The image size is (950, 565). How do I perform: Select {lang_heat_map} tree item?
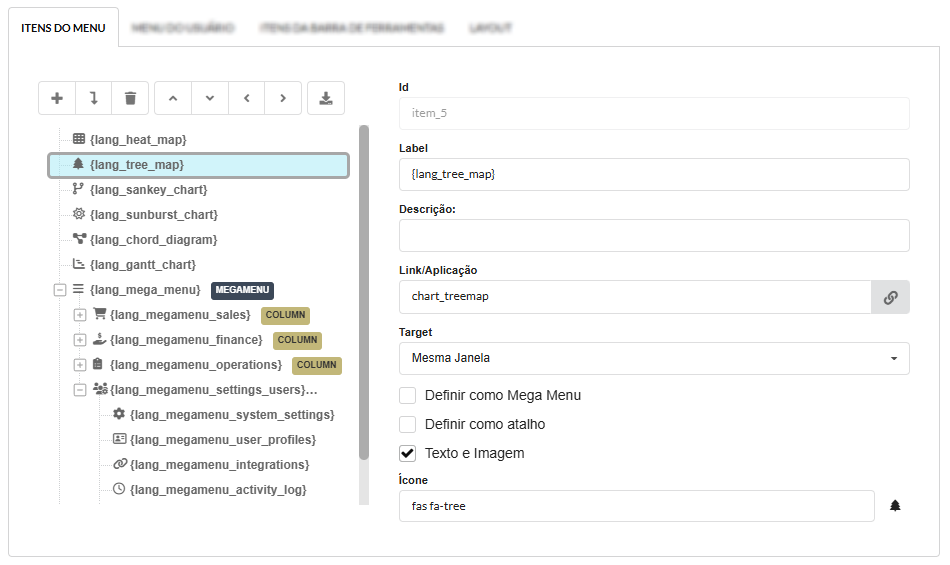[138, 140]
